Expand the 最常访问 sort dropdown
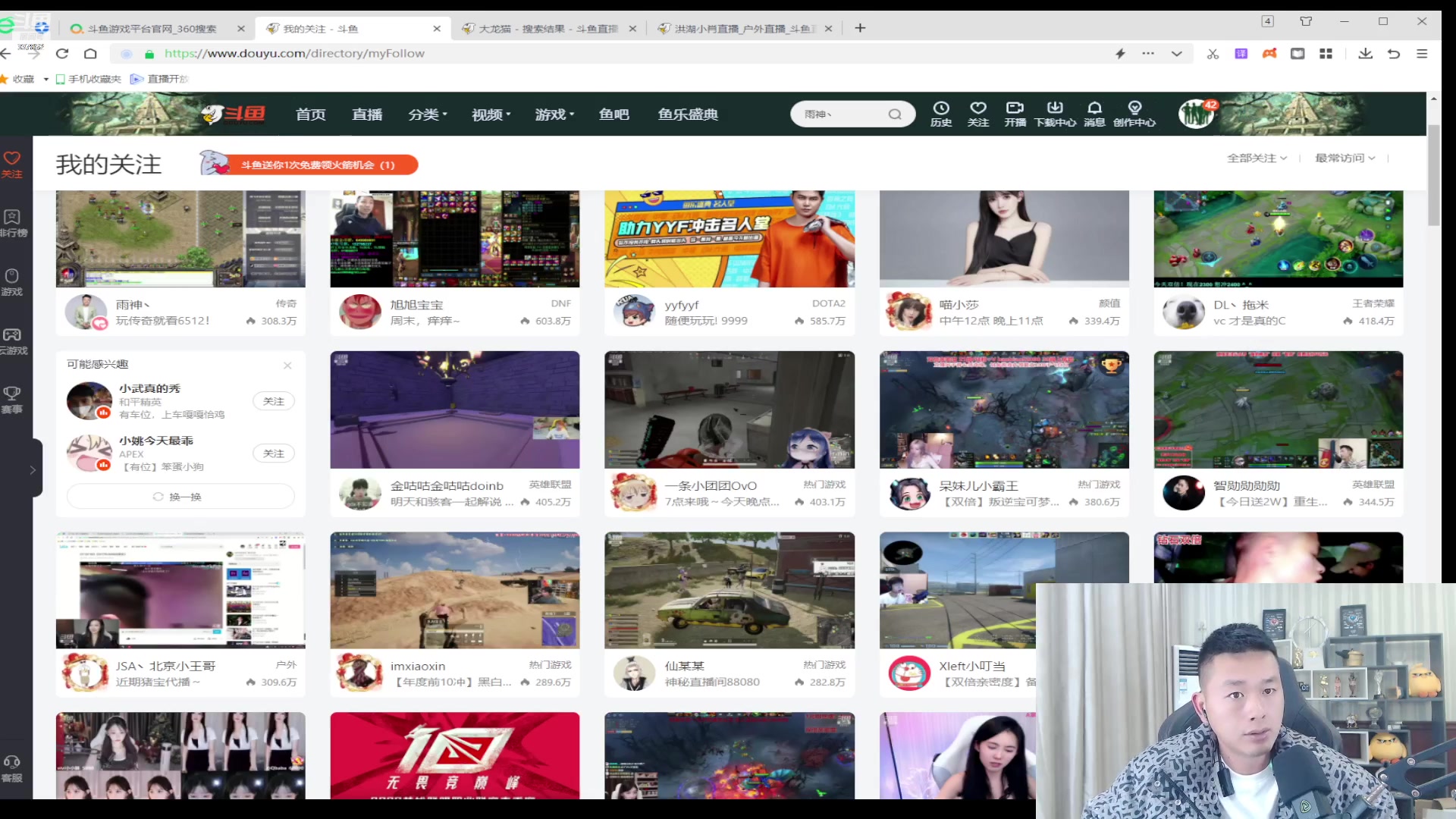The height and width of the screenshot is (819, 1456). click(x=1345, y=158)
